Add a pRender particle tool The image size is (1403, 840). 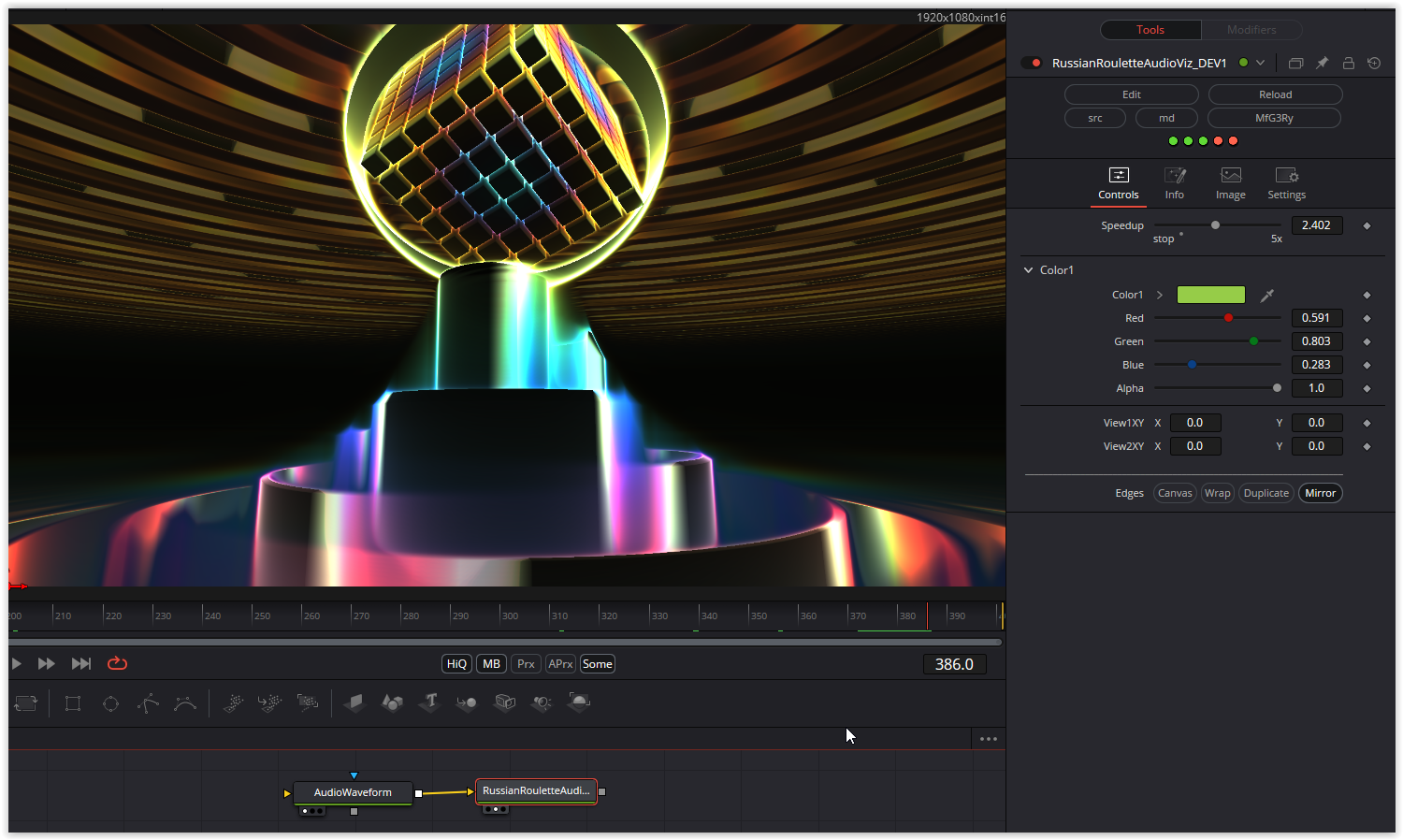(x=307, y=702)
